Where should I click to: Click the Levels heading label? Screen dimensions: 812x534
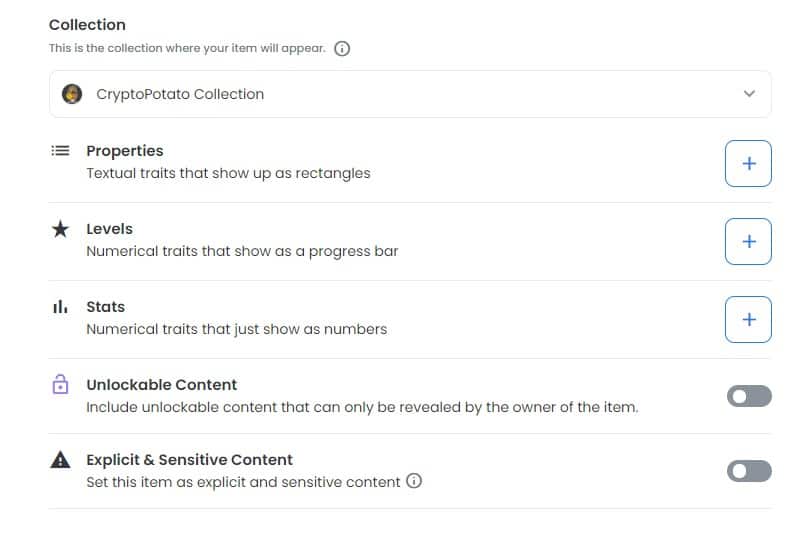[109, 229]
